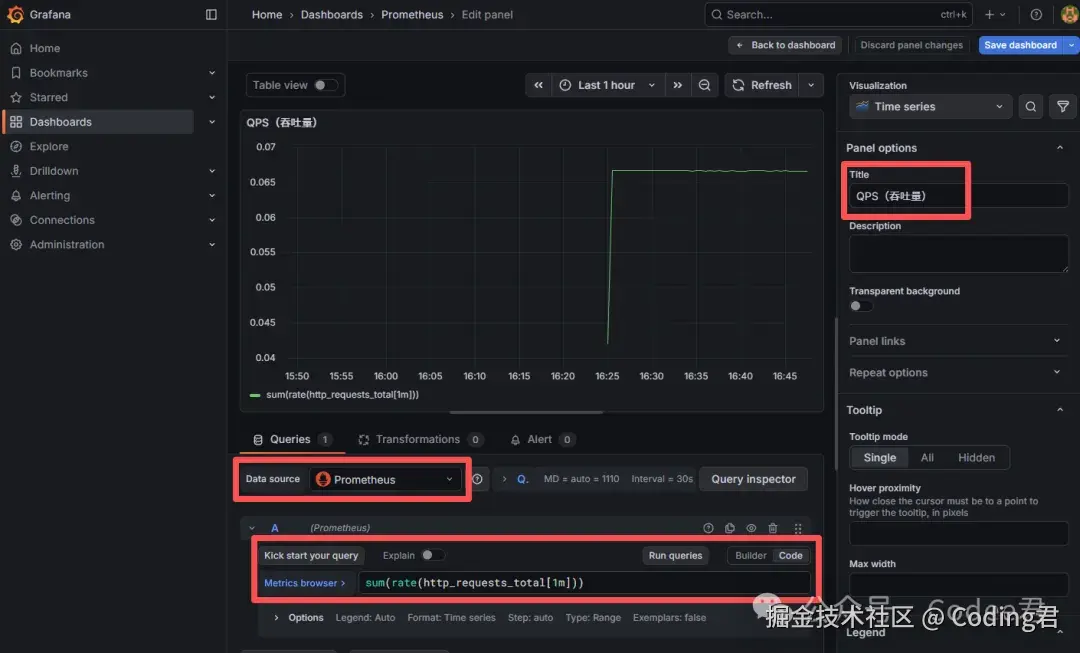Expand the Dashboards sidebar section chevron

[x=212, y=122]
